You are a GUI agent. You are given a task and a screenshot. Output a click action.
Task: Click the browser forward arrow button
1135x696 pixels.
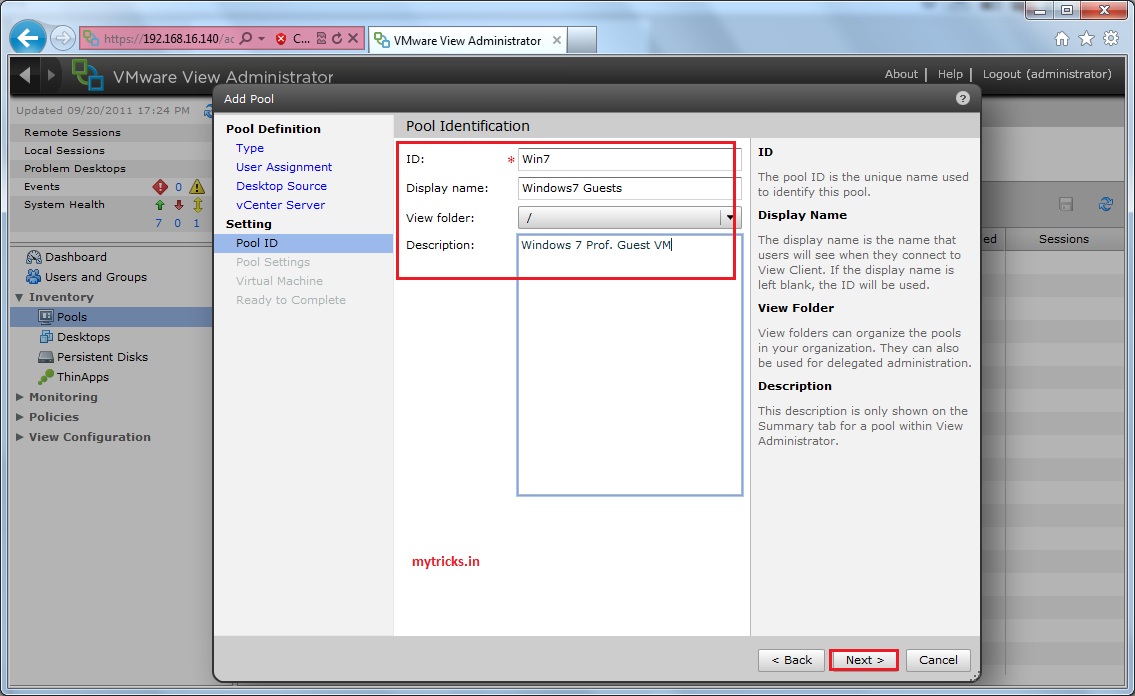63,38
